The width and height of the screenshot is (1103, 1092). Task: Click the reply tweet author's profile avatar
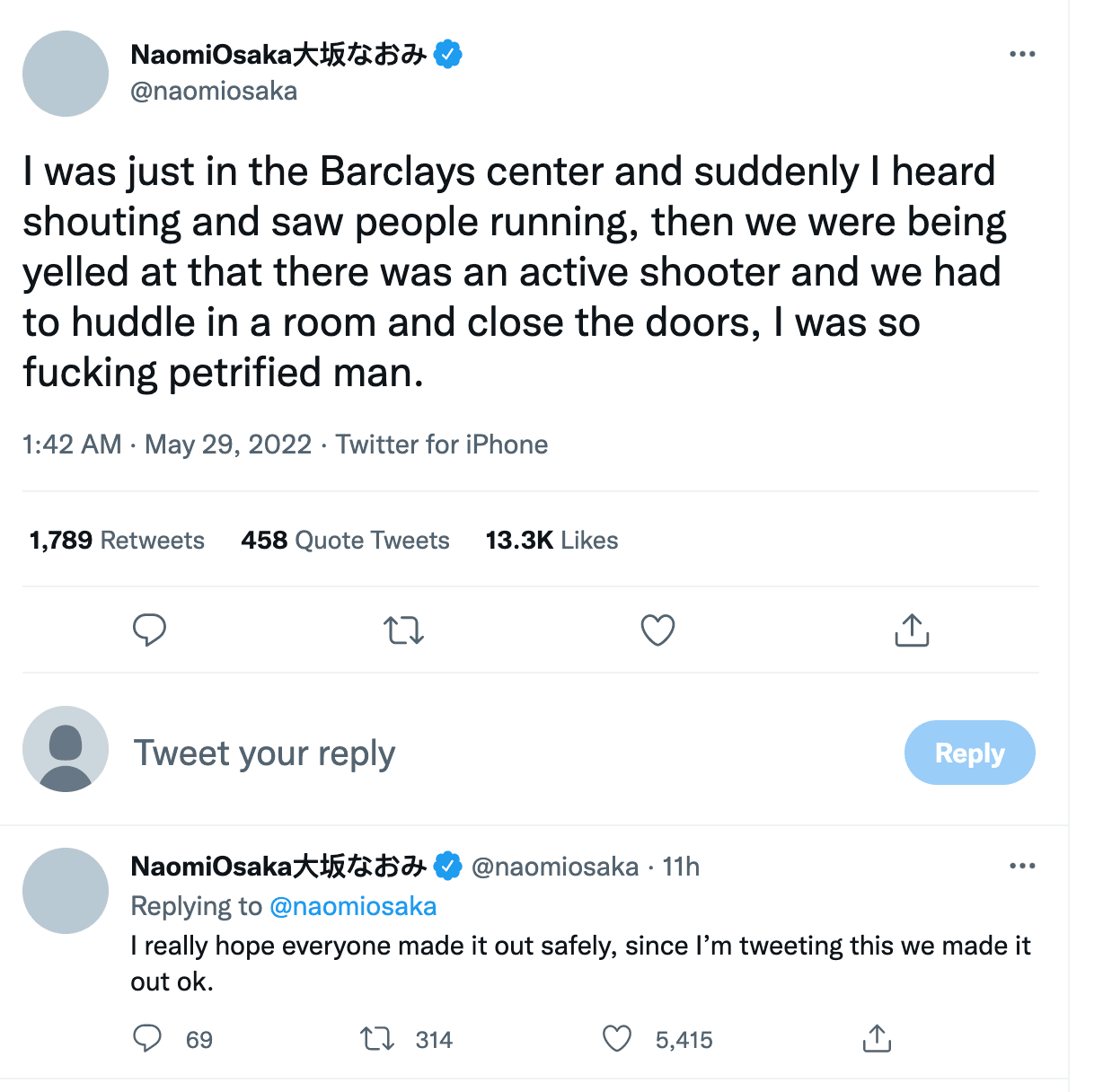[66, 891]
